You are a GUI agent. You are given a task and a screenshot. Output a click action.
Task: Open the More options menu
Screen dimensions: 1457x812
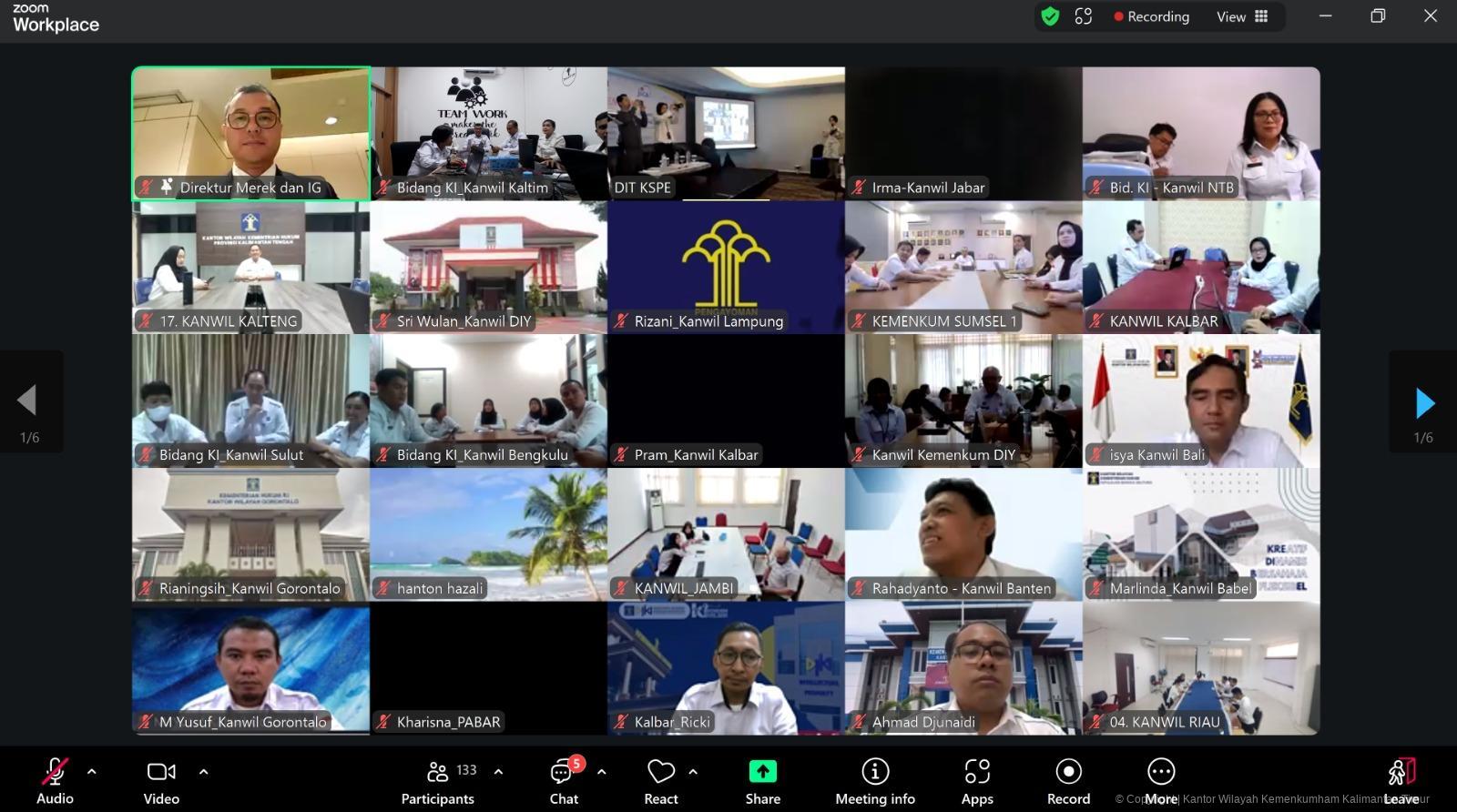click(1161, 781)
